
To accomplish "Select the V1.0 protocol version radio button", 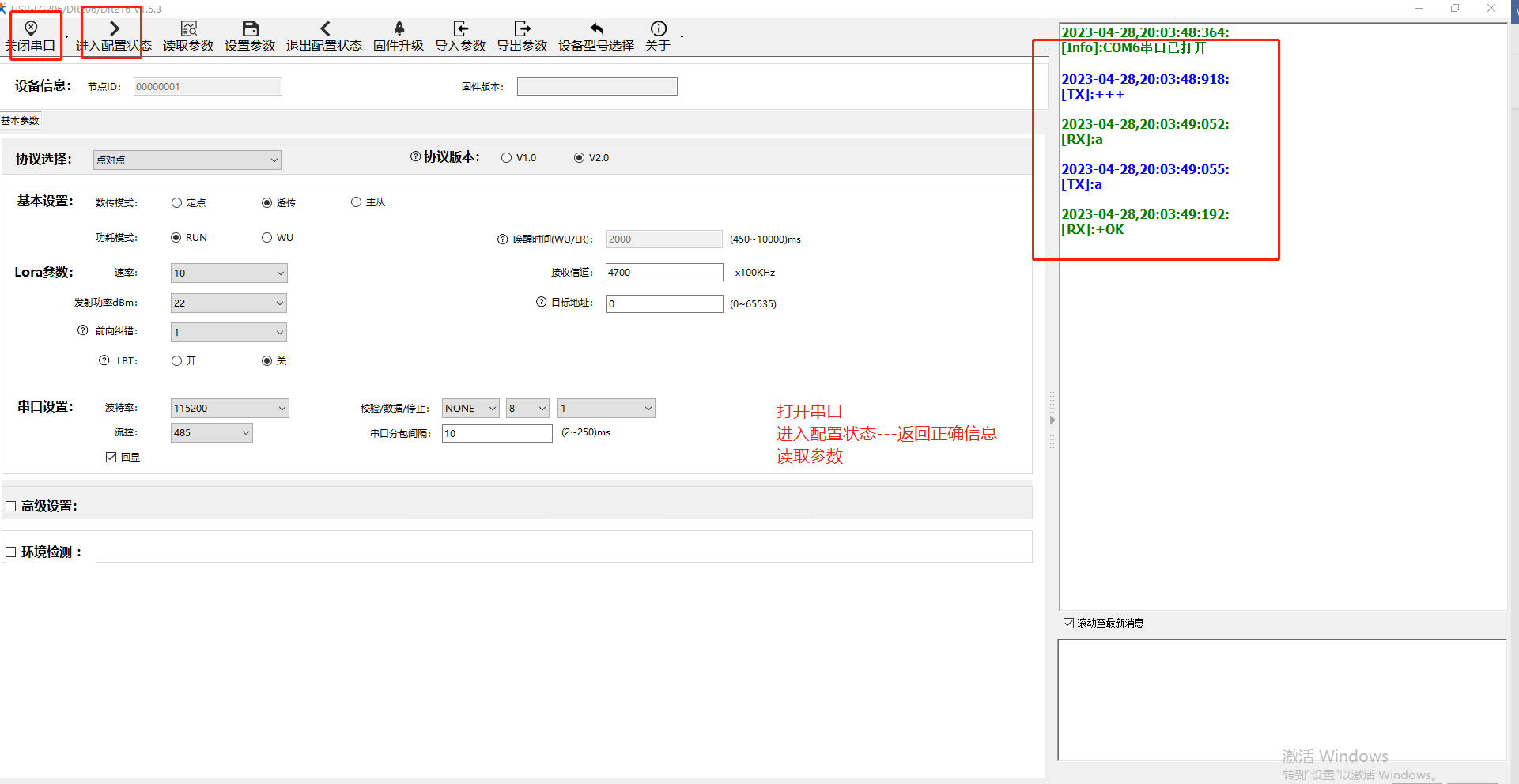I will point(507,158).
